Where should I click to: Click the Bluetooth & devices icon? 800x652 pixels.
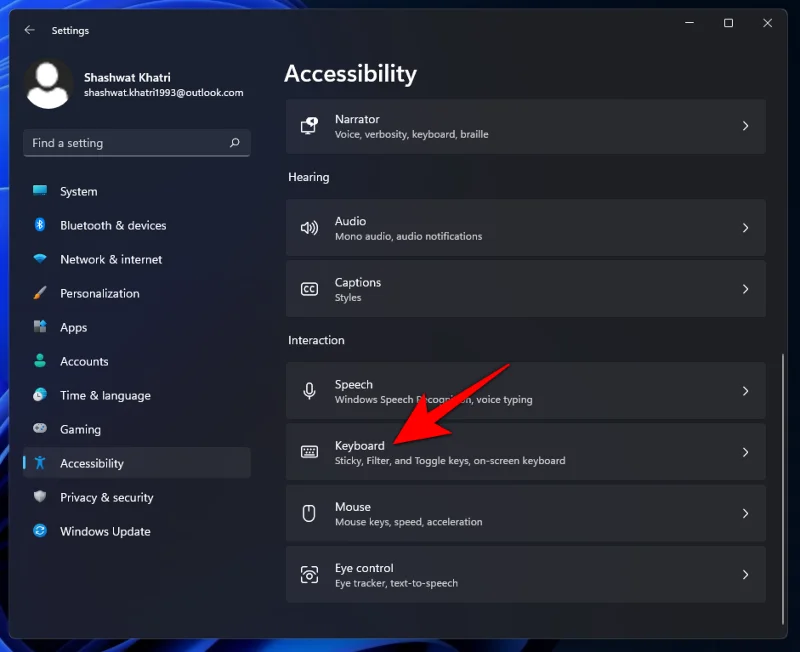[38, 225]
